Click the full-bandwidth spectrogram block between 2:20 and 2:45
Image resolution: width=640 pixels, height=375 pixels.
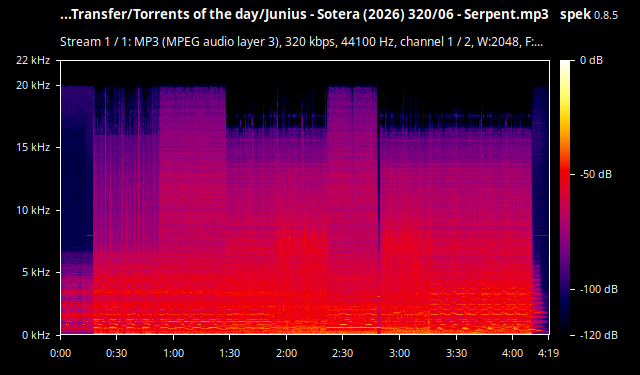[x=352, y=210]
